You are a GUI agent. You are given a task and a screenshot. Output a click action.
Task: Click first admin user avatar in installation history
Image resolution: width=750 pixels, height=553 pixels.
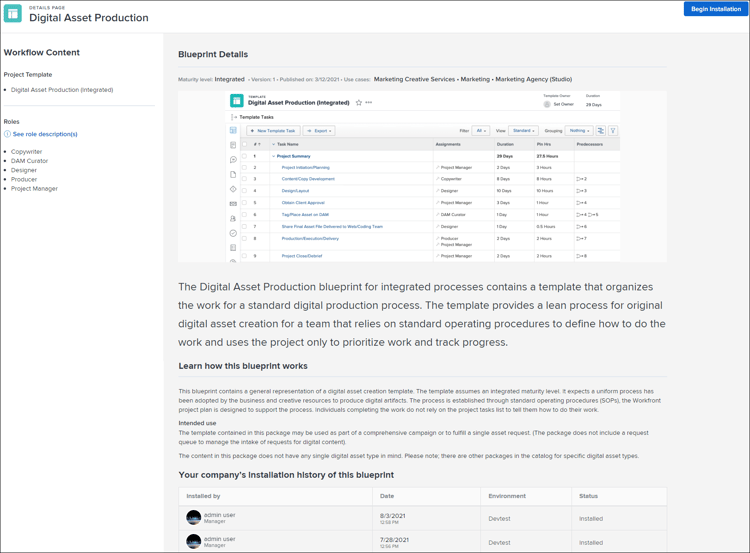(193, 518)
